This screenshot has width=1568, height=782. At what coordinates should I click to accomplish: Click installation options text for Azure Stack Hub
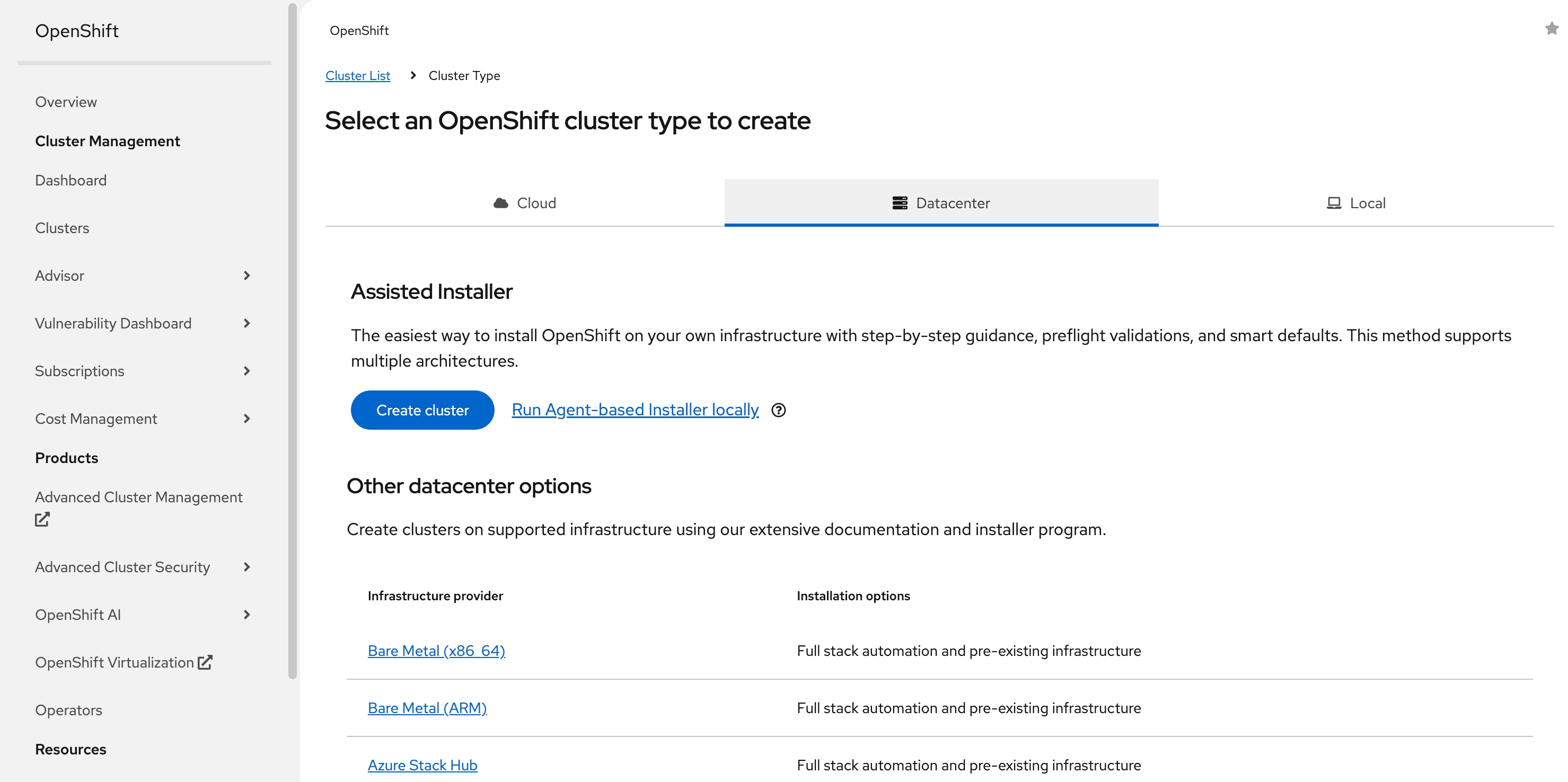968,765
